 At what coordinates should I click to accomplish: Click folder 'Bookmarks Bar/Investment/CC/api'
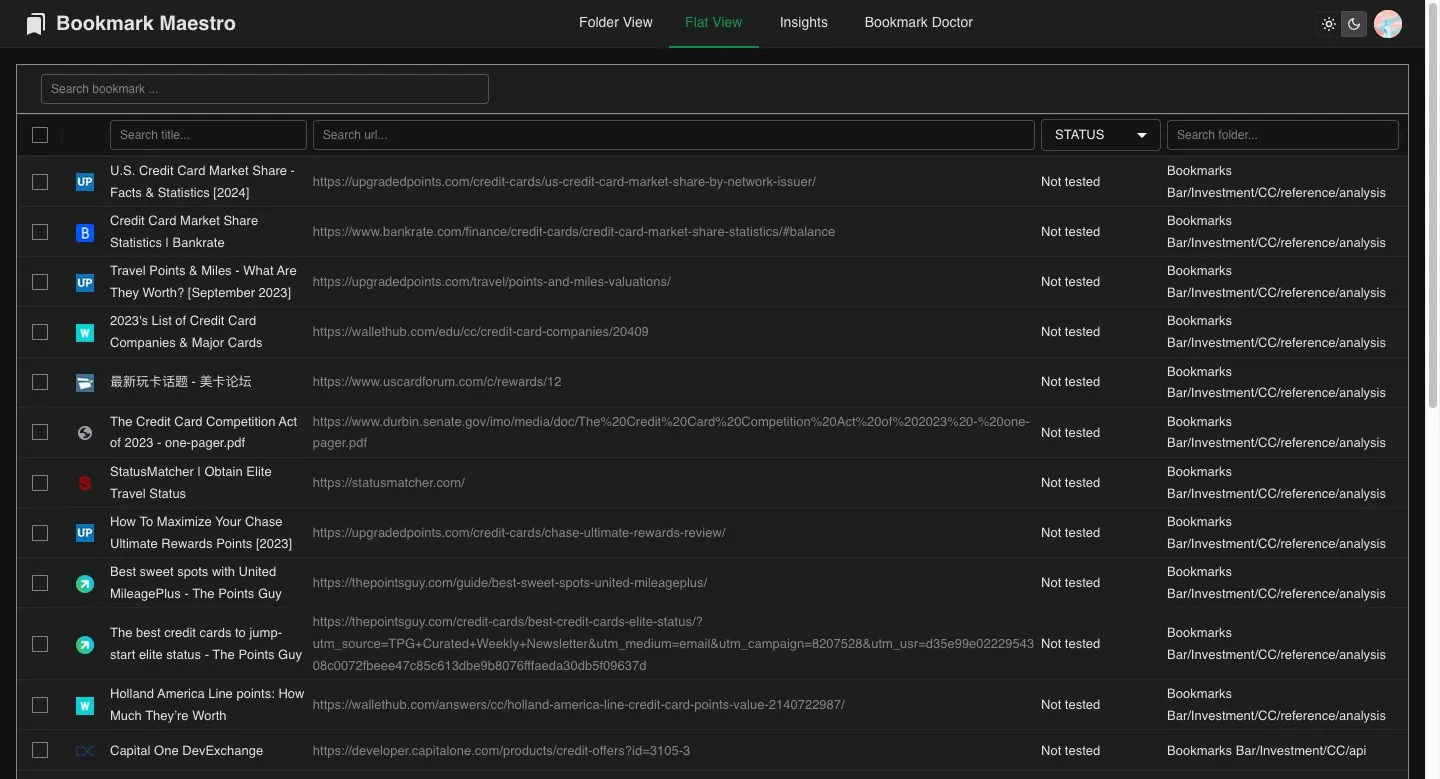point(1266,751)
